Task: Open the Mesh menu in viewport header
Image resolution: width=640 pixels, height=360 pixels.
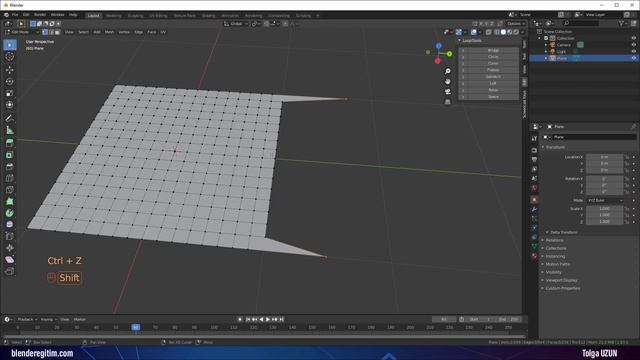Action: pos(109,32)
